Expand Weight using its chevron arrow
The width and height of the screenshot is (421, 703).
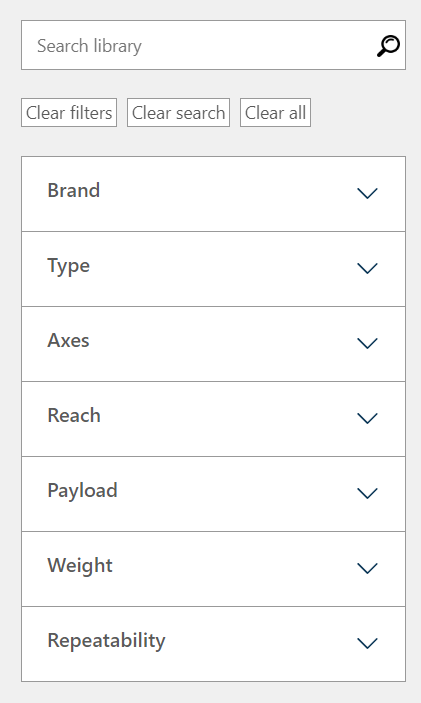click(x=367, y=568)
